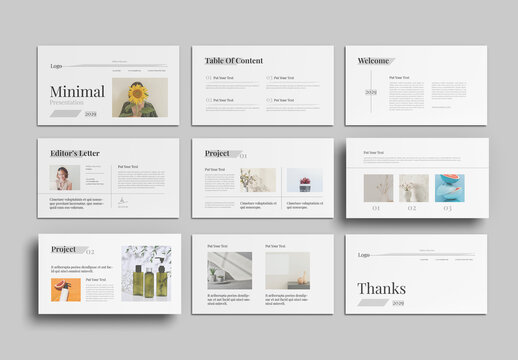The image size is (518, 360).
Task: Click the "Presentation" subtitle under Minimal
Action: tap(67, 102)
